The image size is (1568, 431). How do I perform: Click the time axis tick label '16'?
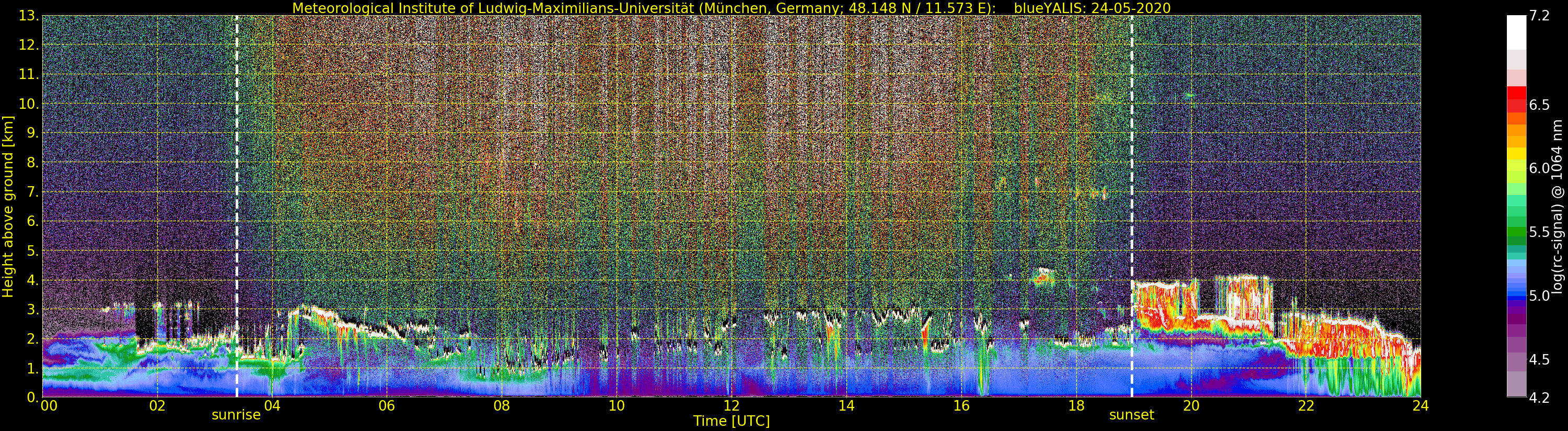pyautogui.click(x=961, y=405)
